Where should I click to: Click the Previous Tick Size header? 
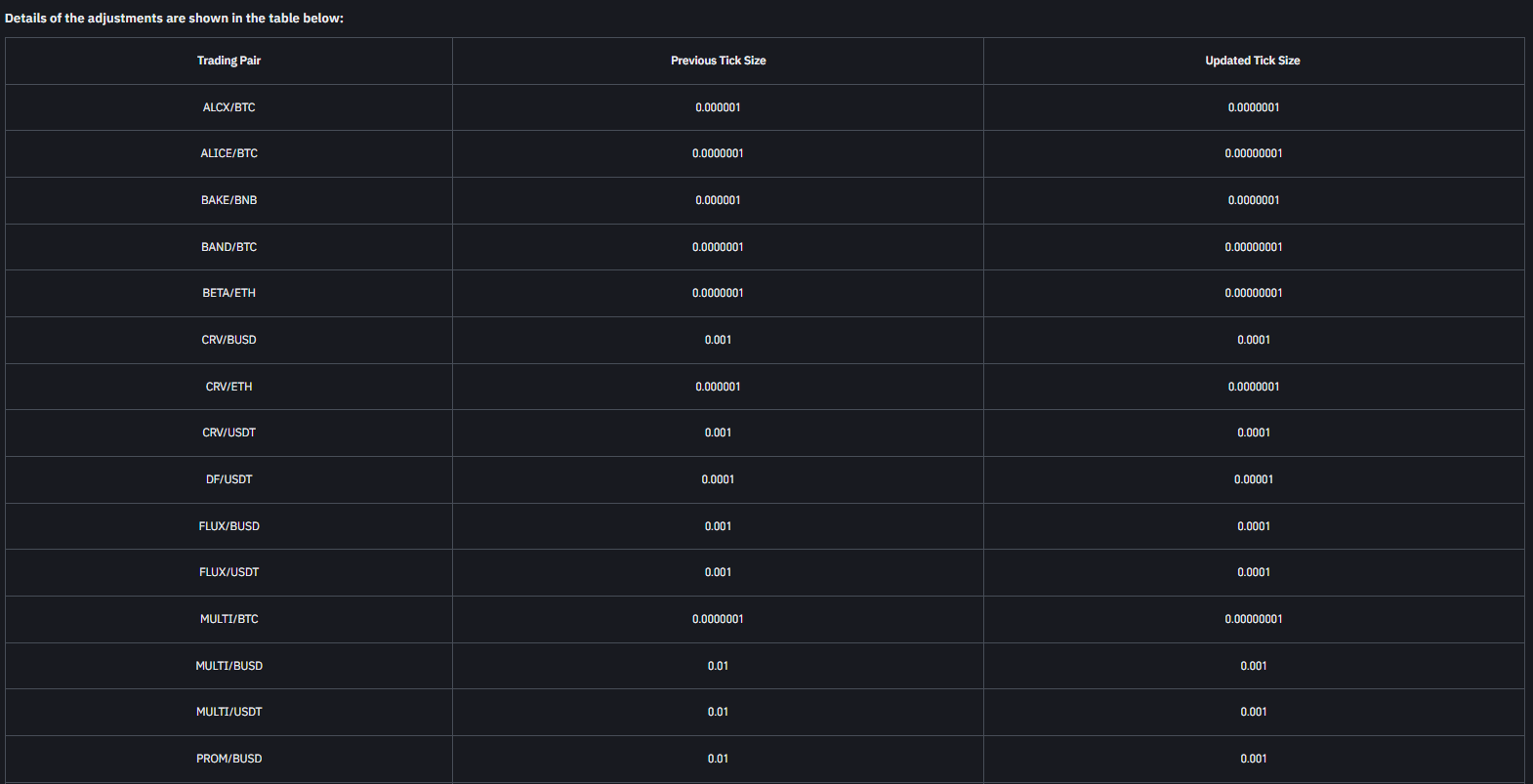point(718,61)
